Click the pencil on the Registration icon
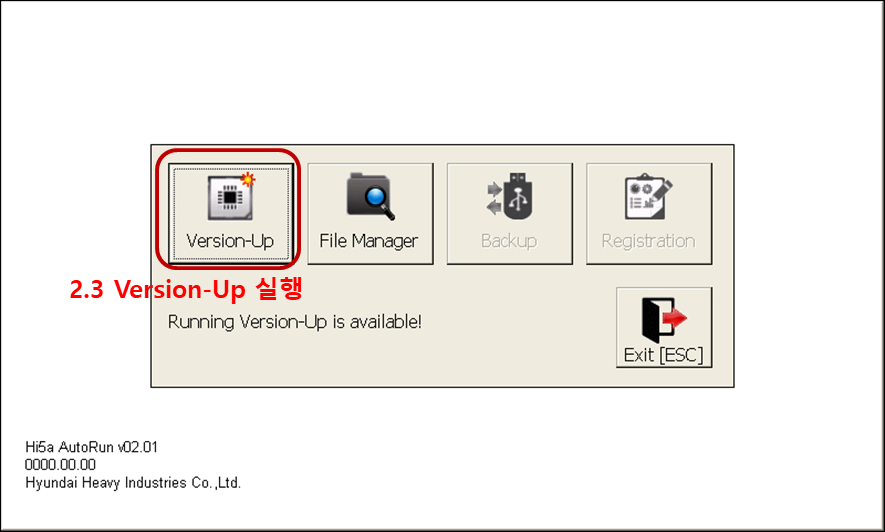This screenshot has width=885, height=532. point(661,191)
